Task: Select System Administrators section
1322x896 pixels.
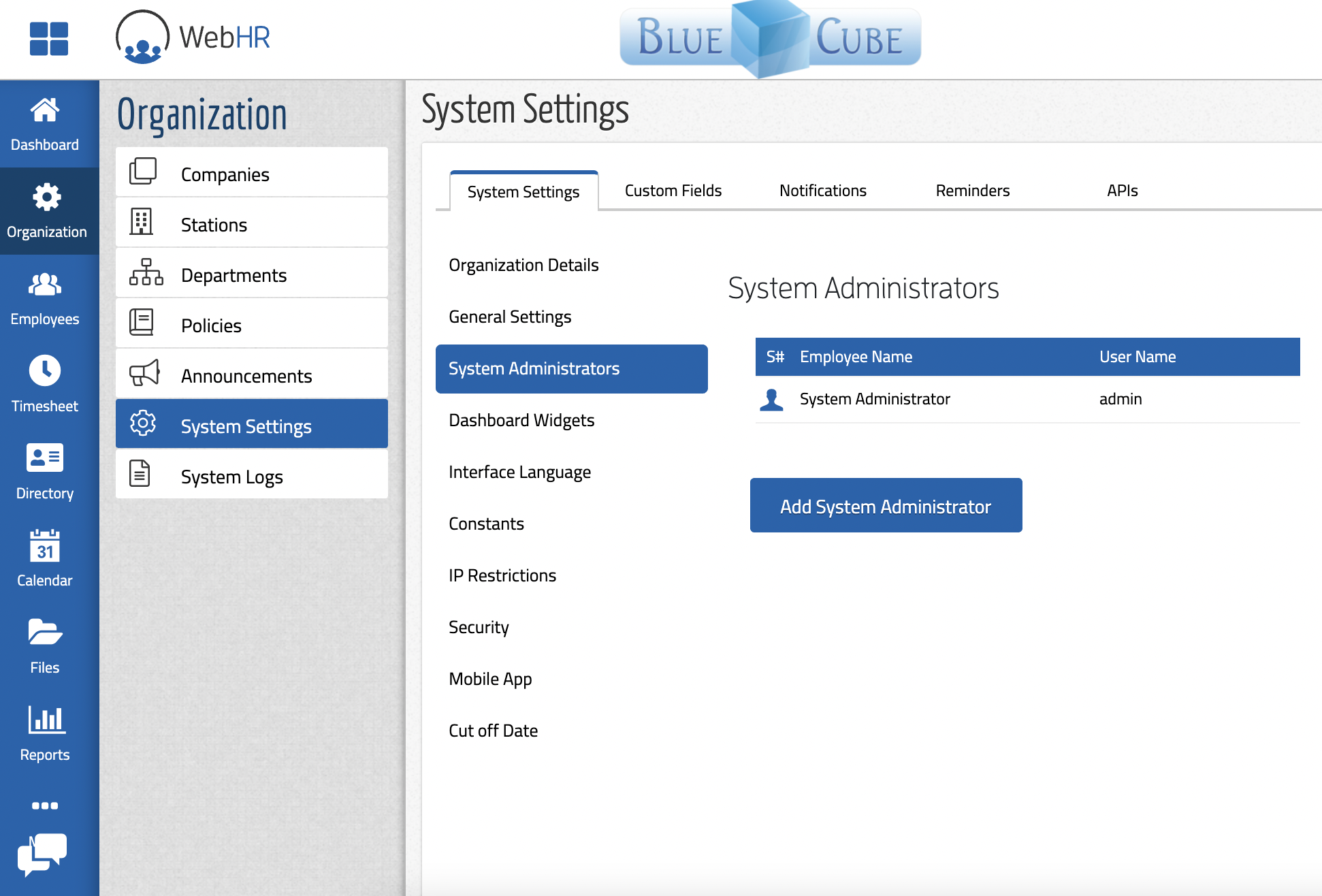Action: tap(572, 369)
